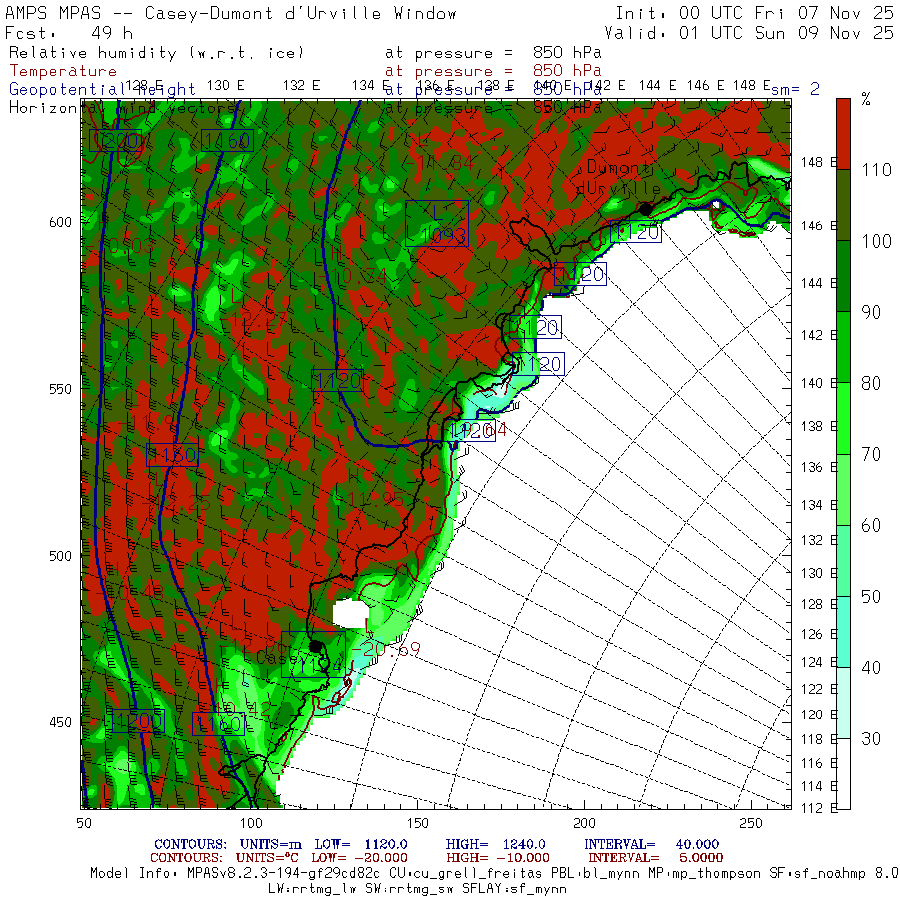900x900 pixels.
Task: Click the 'LW:rrtmg_lw' text on the bottom line
Action: click(311, 889)
